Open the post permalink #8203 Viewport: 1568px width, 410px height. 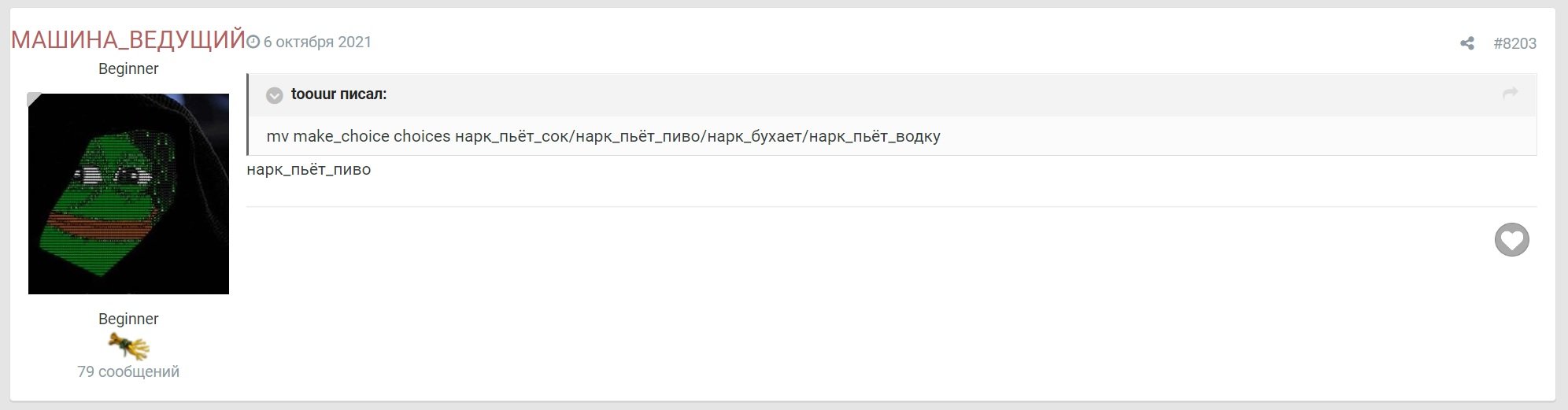tap(1514, 43)
